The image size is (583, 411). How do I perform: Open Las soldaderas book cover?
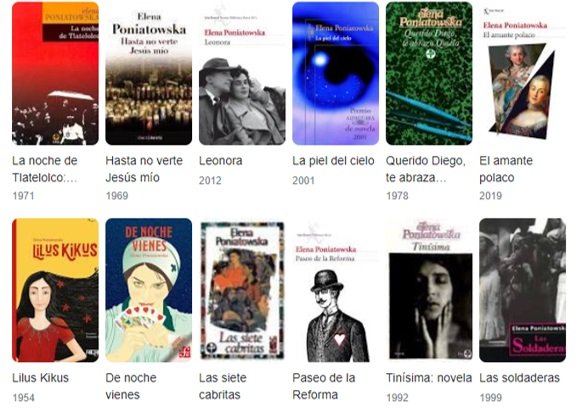[x=522, y=290]
